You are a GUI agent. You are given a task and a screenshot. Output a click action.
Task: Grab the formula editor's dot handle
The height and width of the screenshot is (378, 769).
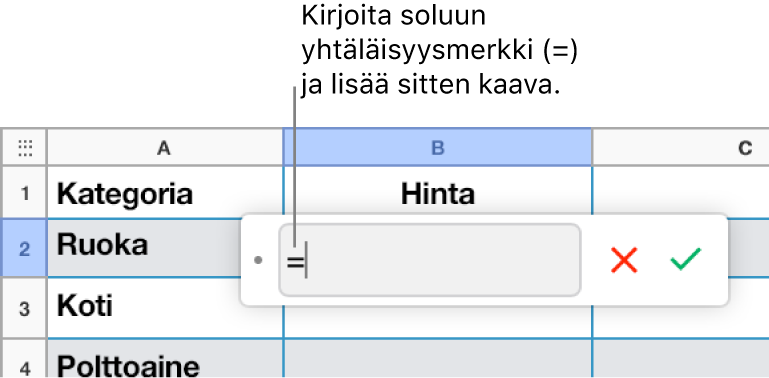click(x=258, y=260)
